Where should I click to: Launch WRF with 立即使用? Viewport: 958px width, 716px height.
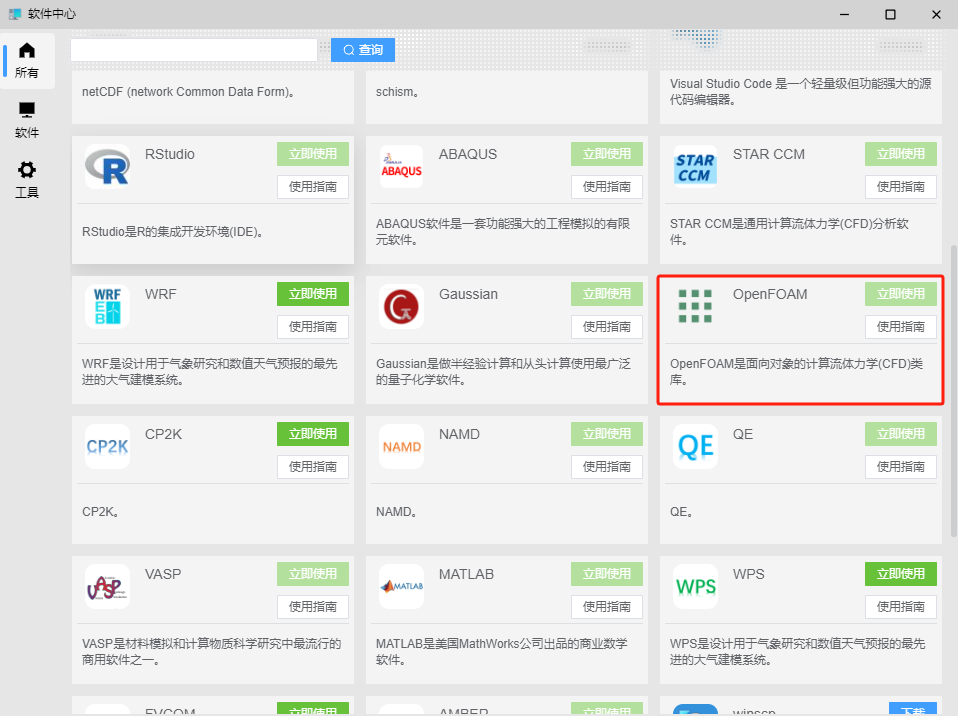pos(313,294)
